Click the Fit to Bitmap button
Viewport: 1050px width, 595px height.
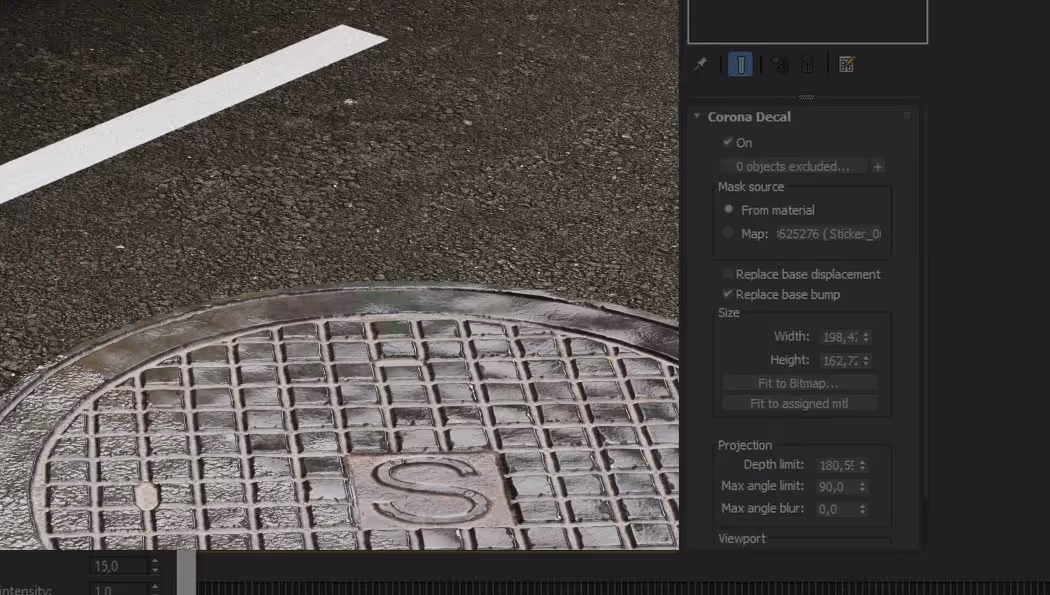pyautogui.click(x=797, y=382)
